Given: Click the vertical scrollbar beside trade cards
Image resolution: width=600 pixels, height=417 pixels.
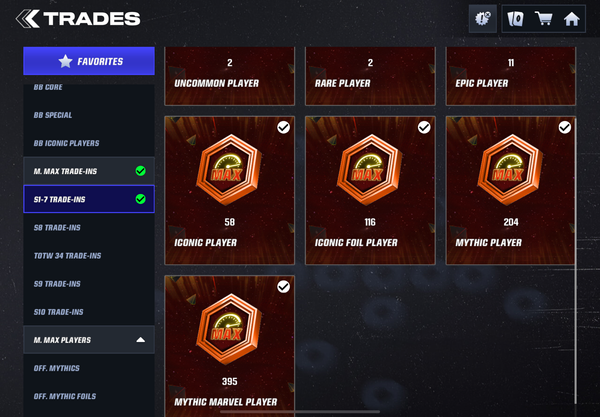Looking at the screenshot, I should (x=576, y=260).
